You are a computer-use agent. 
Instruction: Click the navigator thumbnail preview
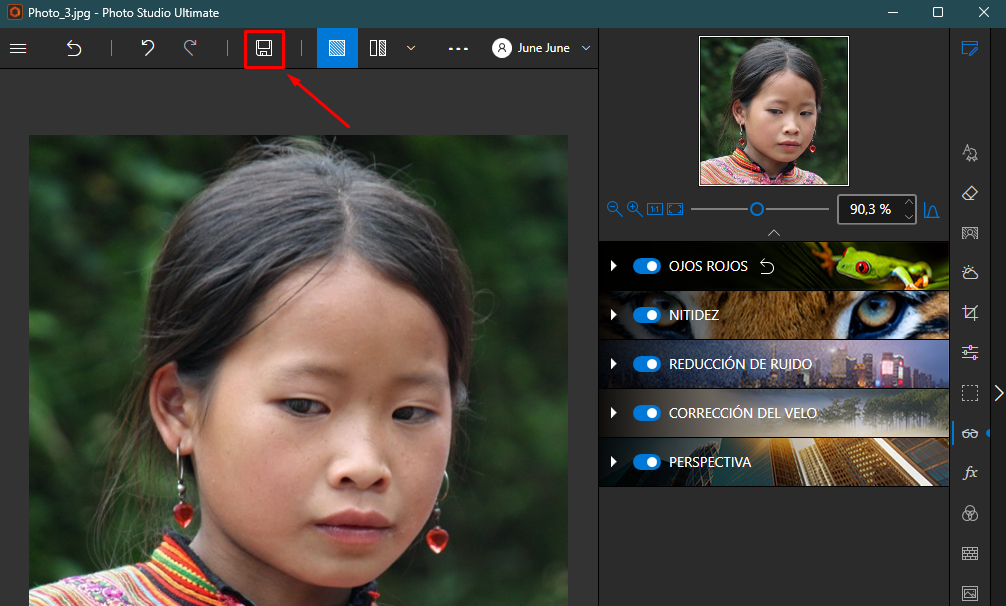(774, 111)
